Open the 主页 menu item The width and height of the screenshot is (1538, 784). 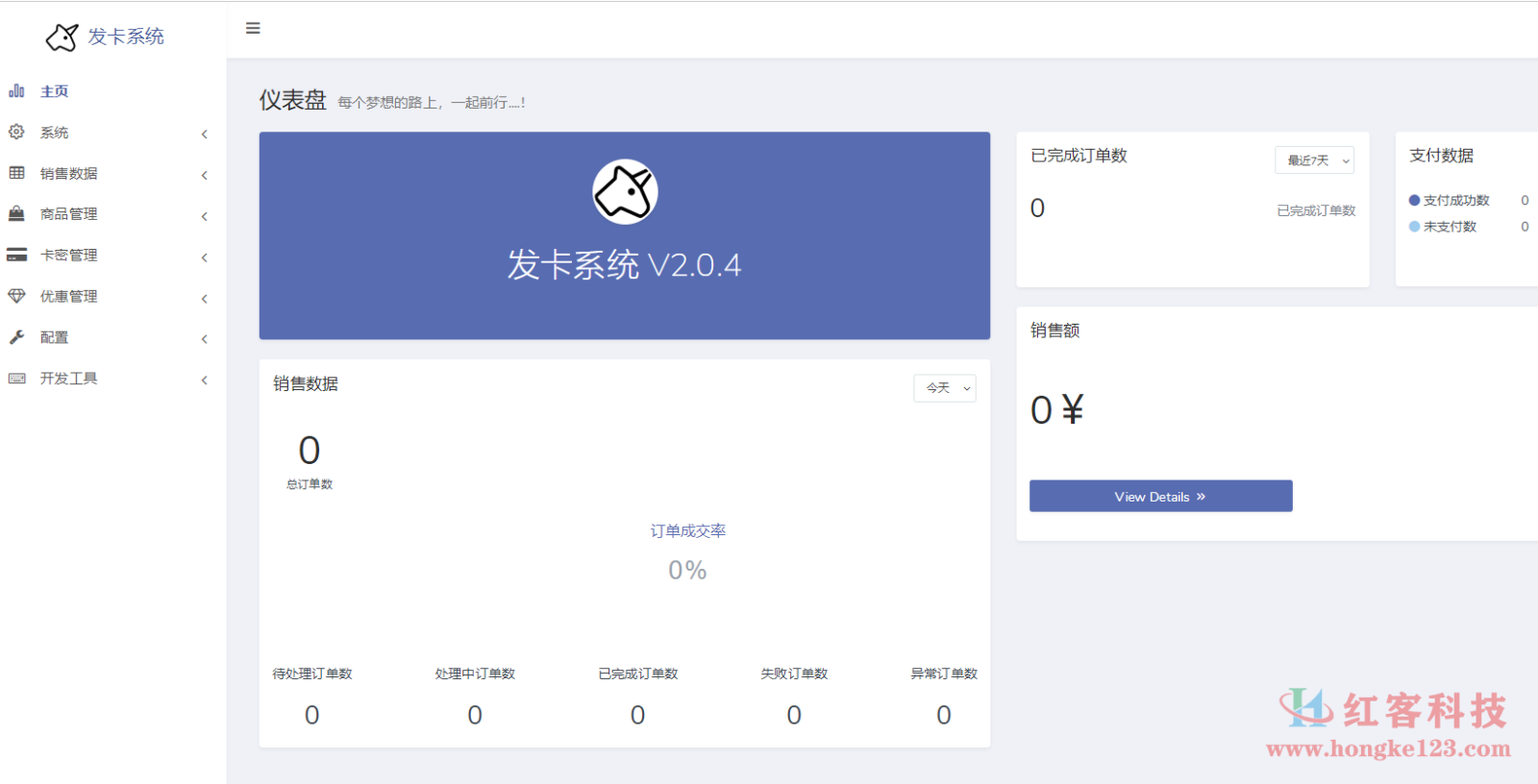54,91
